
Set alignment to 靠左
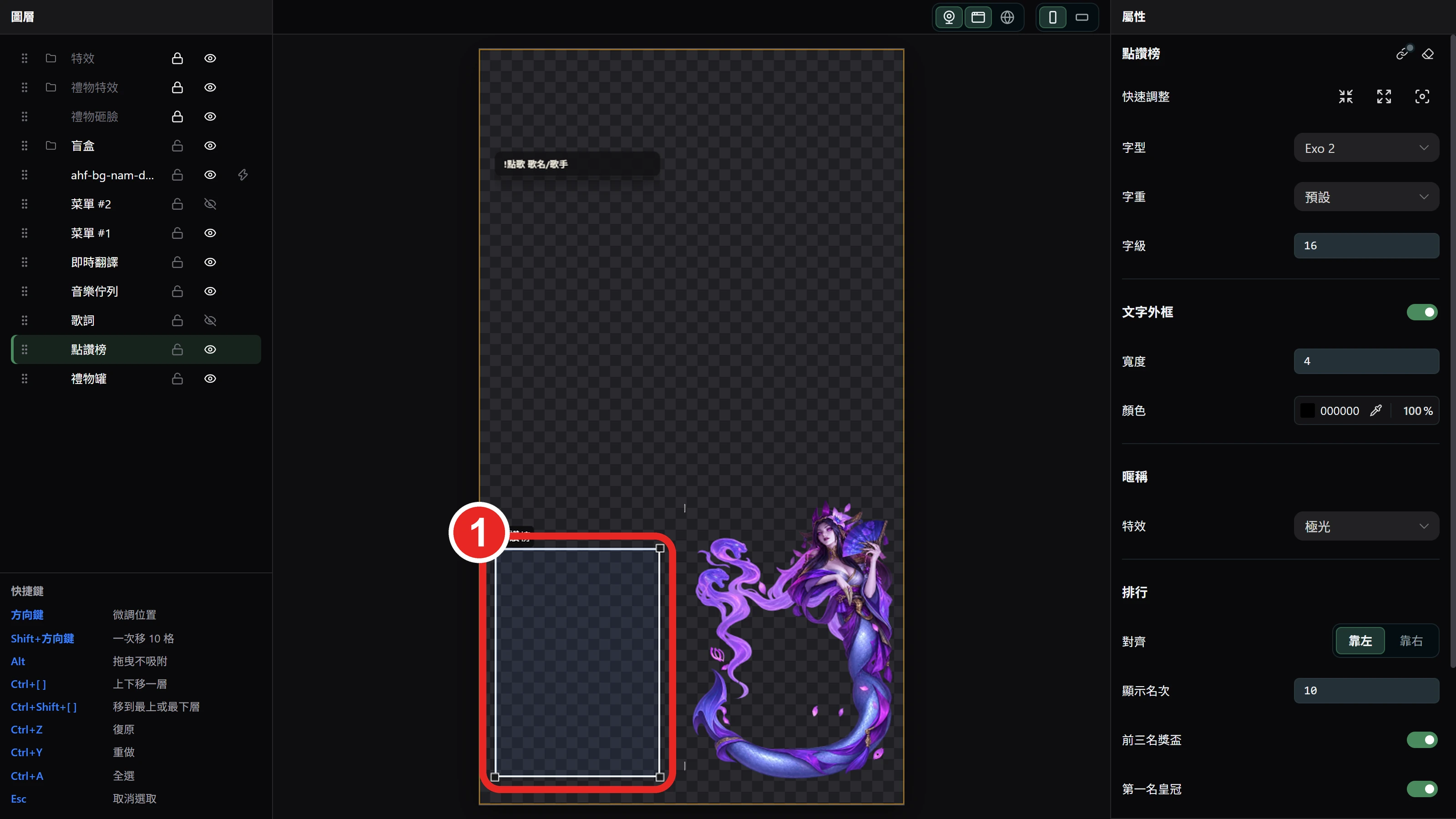1360,641
